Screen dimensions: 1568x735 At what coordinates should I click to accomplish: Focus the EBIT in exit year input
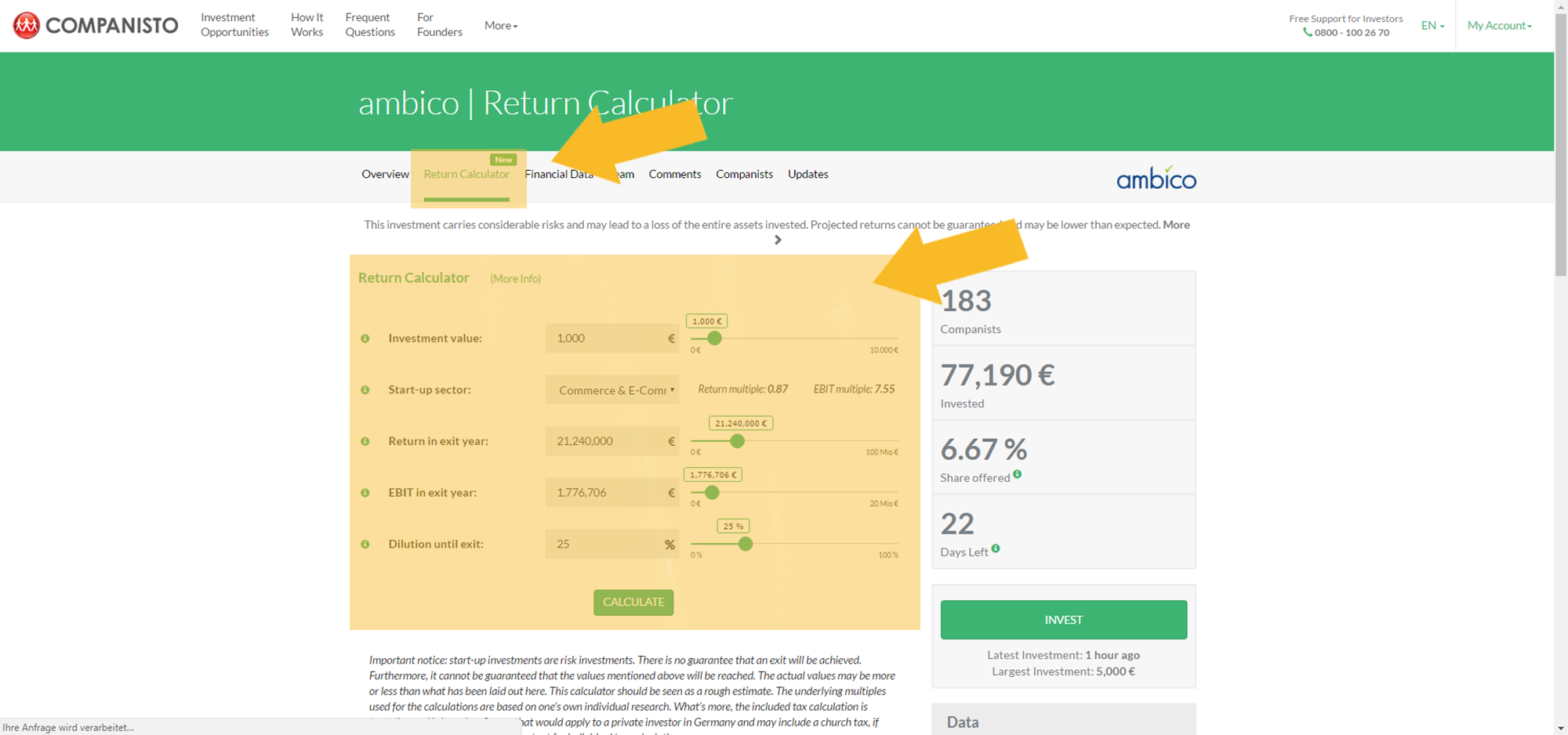point(612,493)
